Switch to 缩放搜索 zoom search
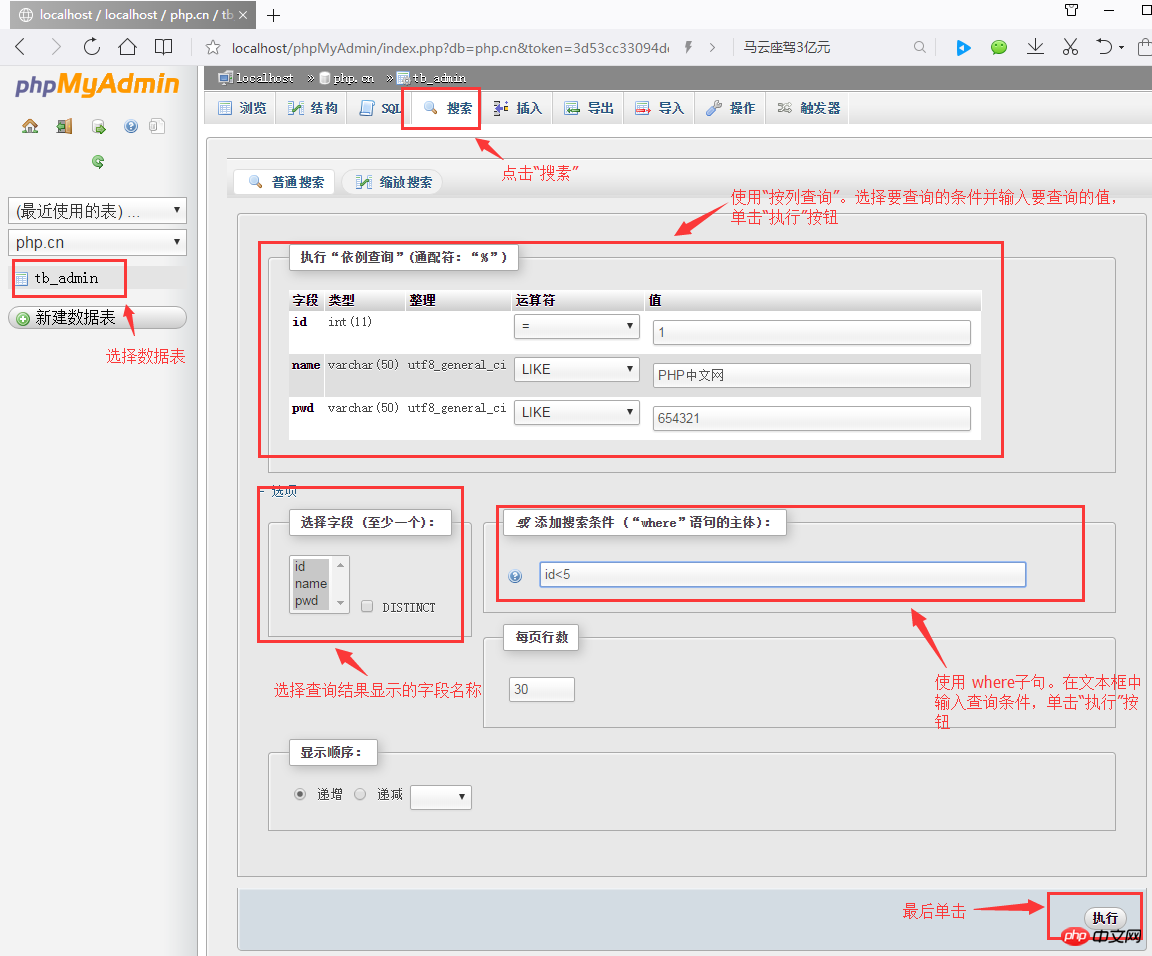The image size is (1152, 956). pos(392,182)
